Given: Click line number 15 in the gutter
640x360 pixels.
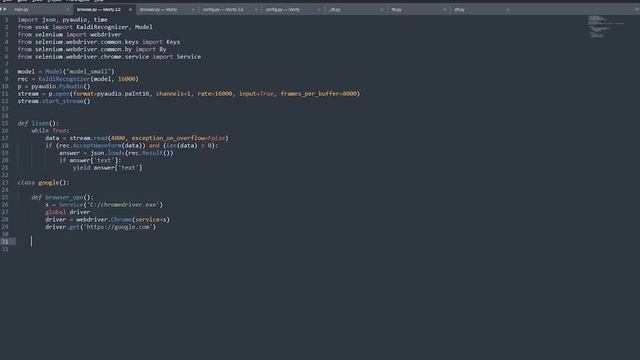Looking at the screenshot, I should coord(5,123).
